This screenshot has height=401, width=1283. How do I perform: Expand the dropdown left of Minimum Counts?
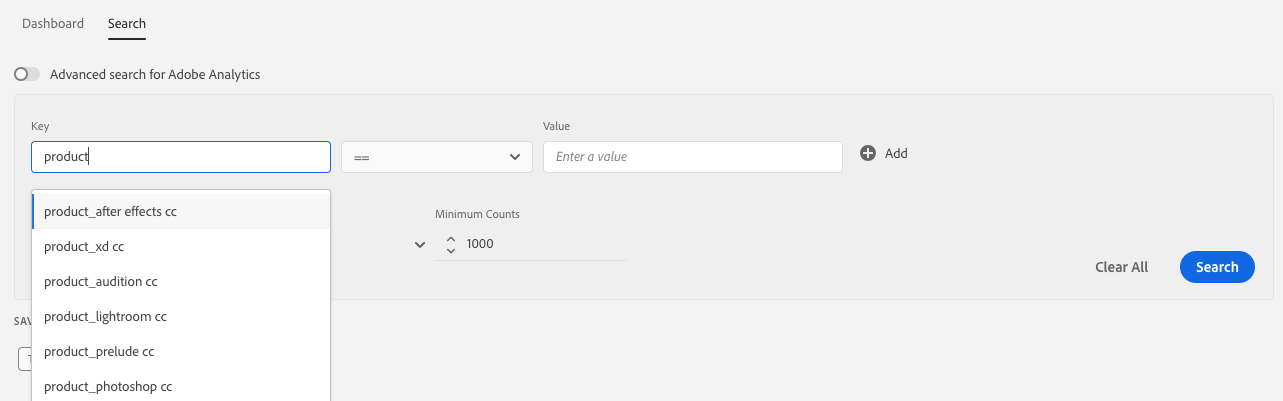click(x=420, y=245)
